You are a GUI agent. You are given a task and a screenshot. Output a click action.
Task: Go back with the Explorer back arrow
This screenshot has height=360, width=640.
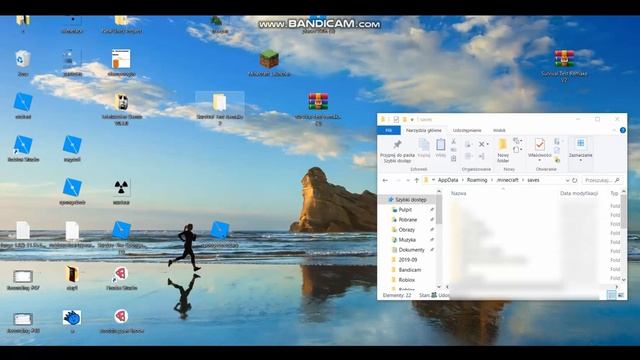pos(385,180)
